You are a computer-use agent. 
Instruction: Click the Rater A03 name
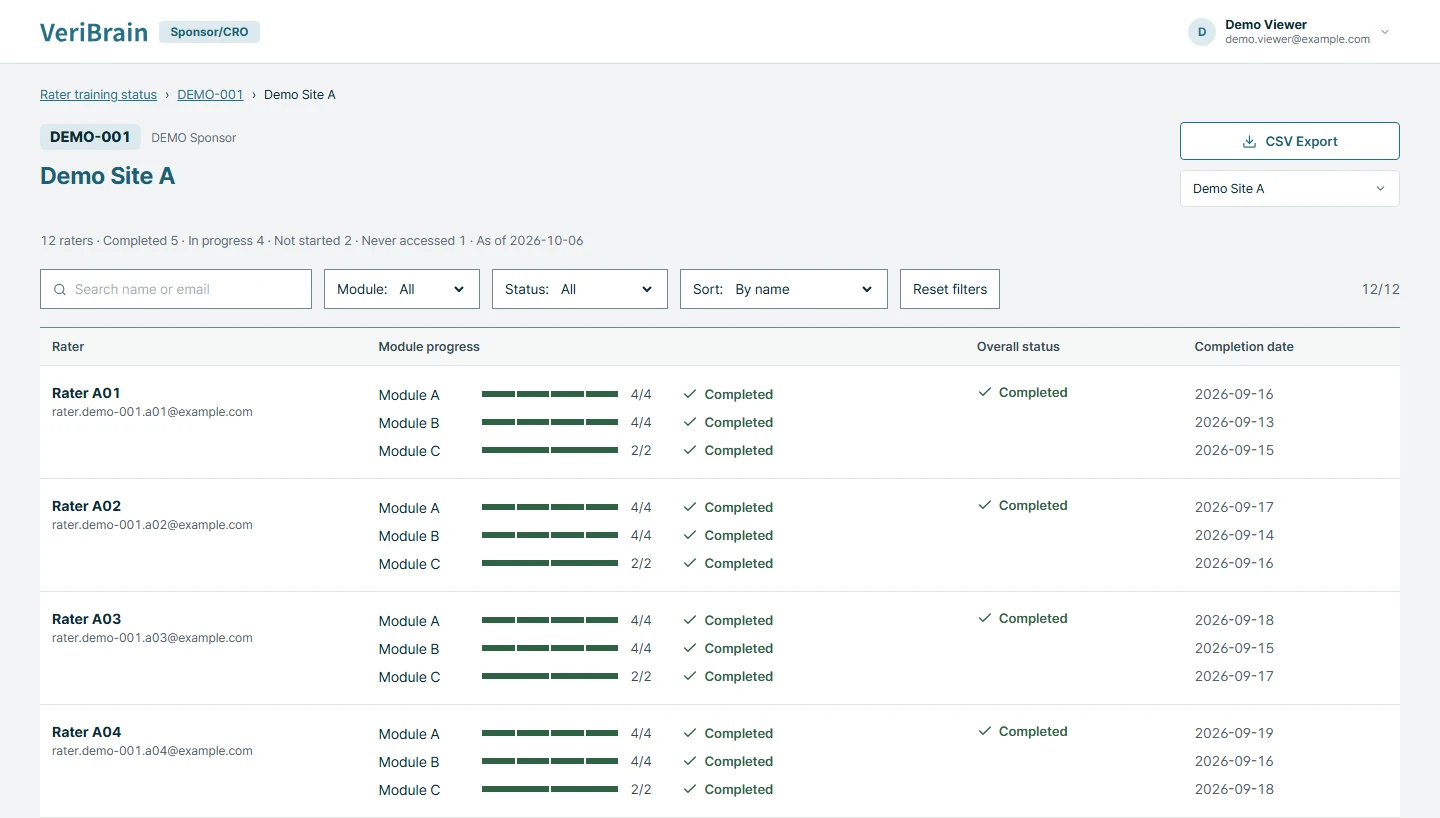click(x=86, y=619)
